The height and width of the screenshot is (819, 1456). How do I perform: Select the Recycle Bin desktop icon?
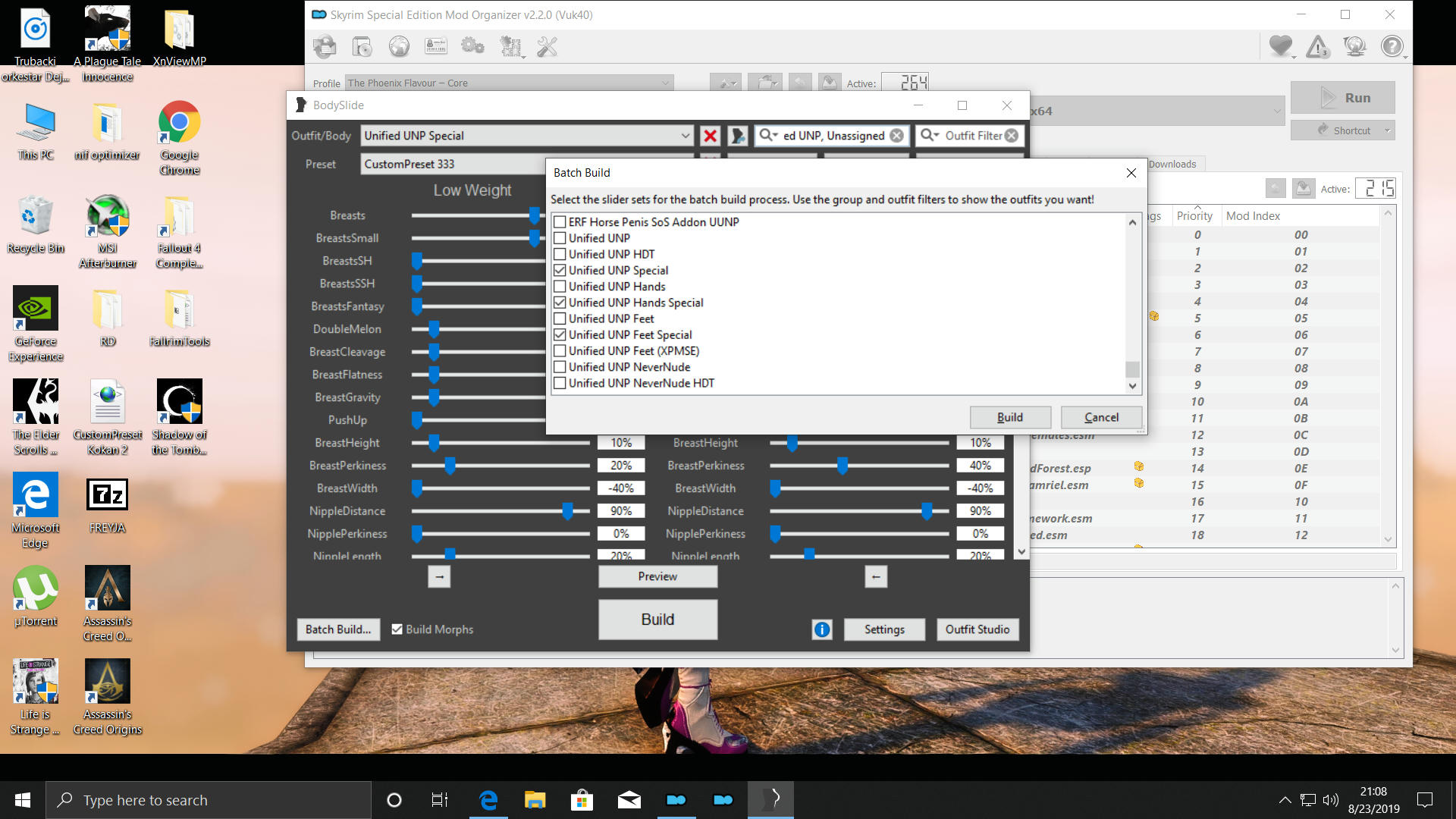pyautogui.click(x=36, y=224)
